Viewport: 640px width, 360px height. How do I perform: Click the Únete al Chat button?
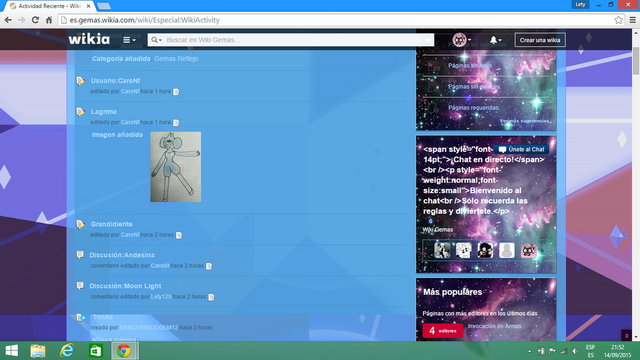[521, 149]
